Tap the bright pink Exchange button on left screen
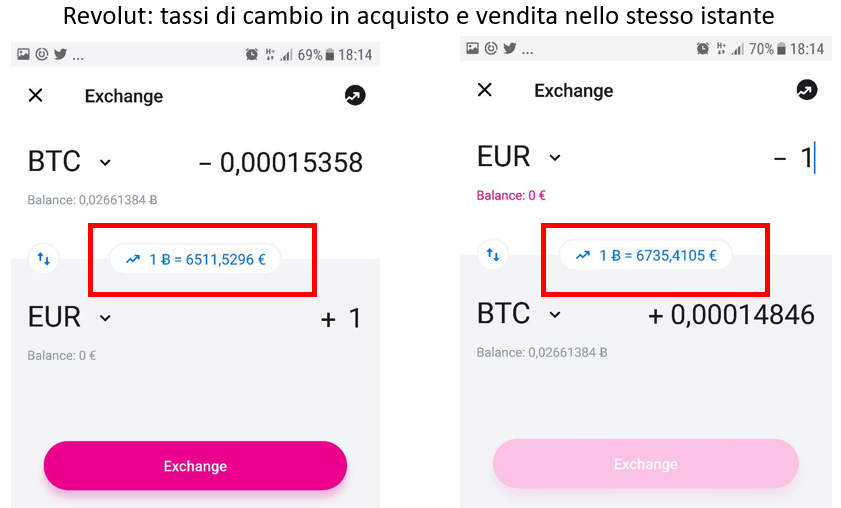841x508 pixels. click(195, 466)
